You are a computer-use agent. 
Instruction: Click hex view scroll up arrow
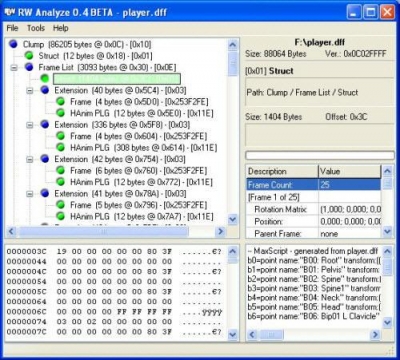[233, 252]
